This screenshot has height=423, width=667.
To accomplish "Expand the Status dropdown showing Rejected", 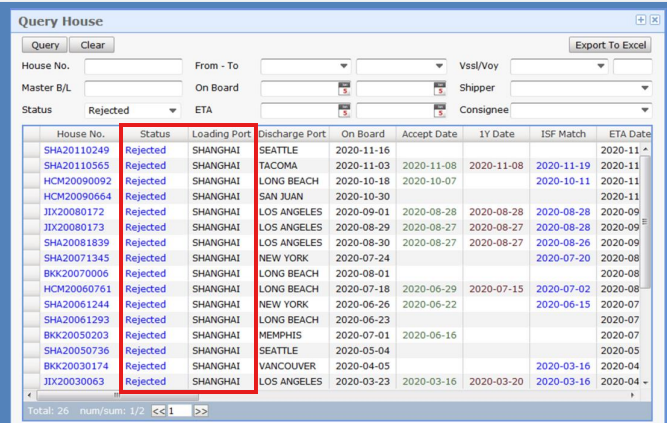I will click(173, 110).
